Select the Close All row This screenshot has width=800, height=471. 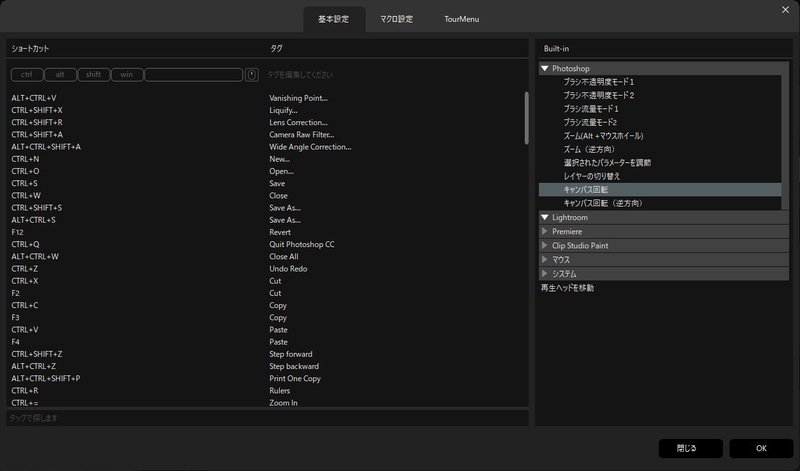point(265,257)
